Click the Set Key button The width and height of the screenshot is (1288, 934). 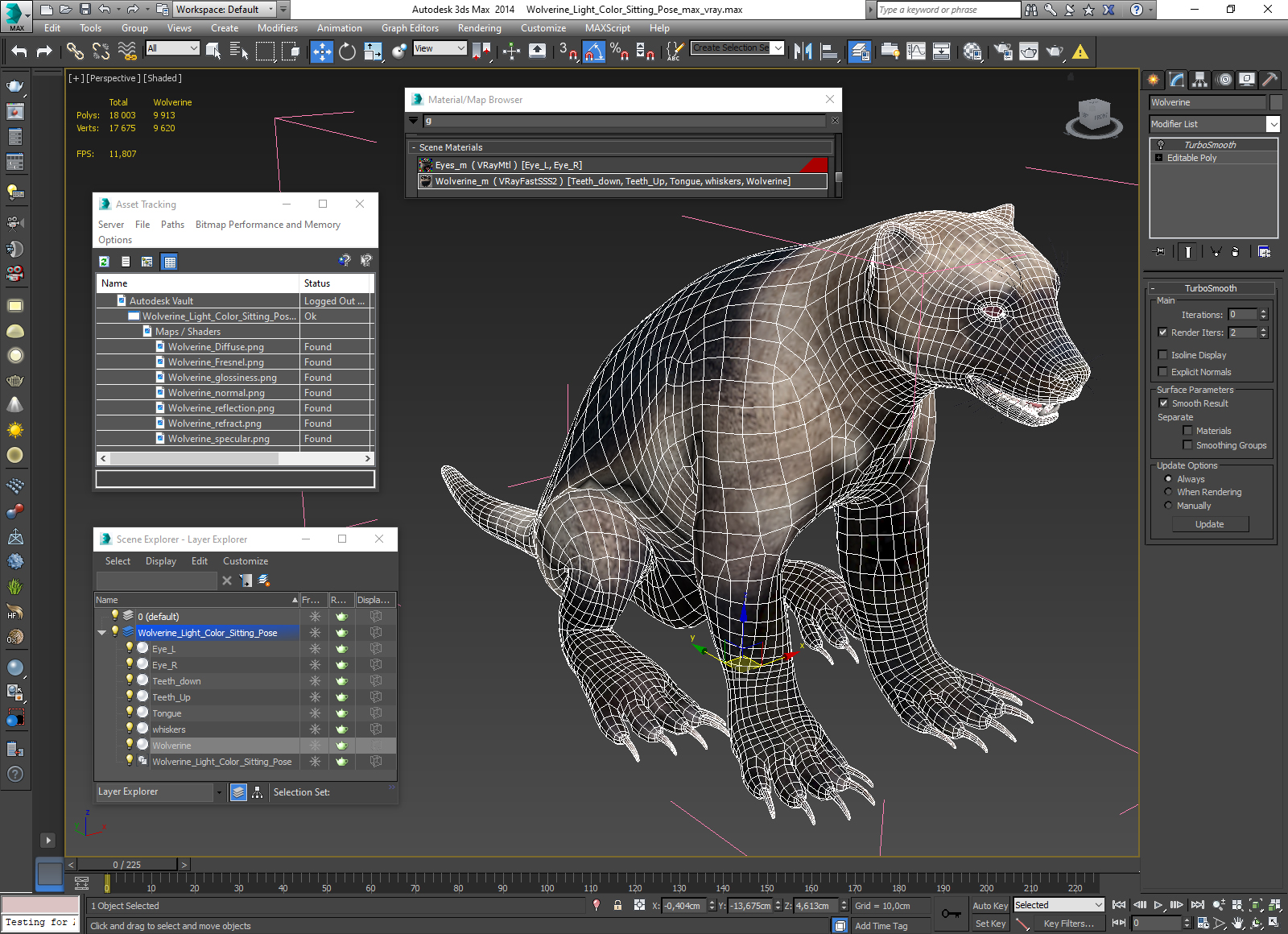pyautogui.click(x=989, y=924)
